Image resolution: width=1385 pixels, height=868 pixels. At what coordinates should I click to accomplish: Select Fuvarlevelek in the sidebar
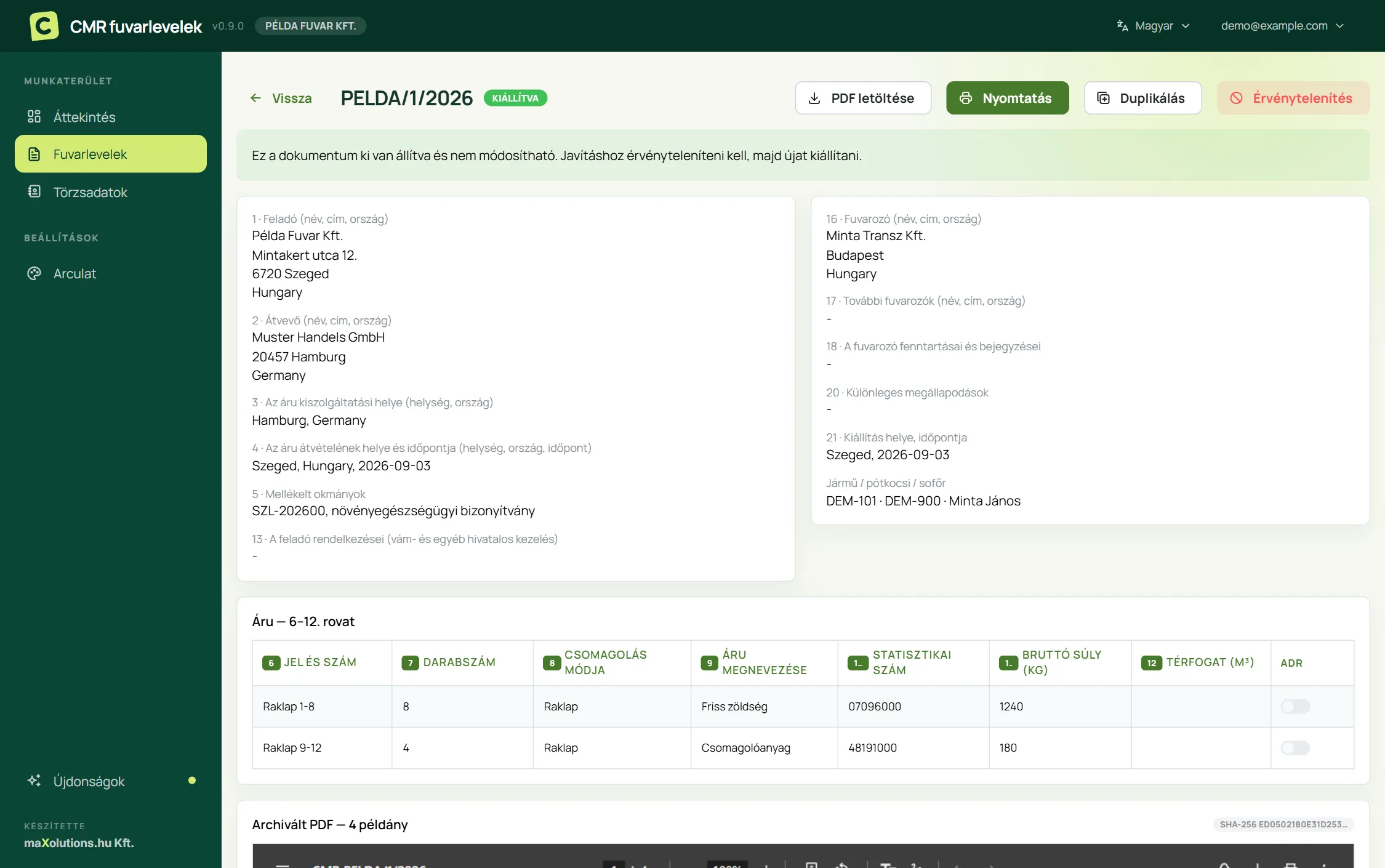[111, 154]
